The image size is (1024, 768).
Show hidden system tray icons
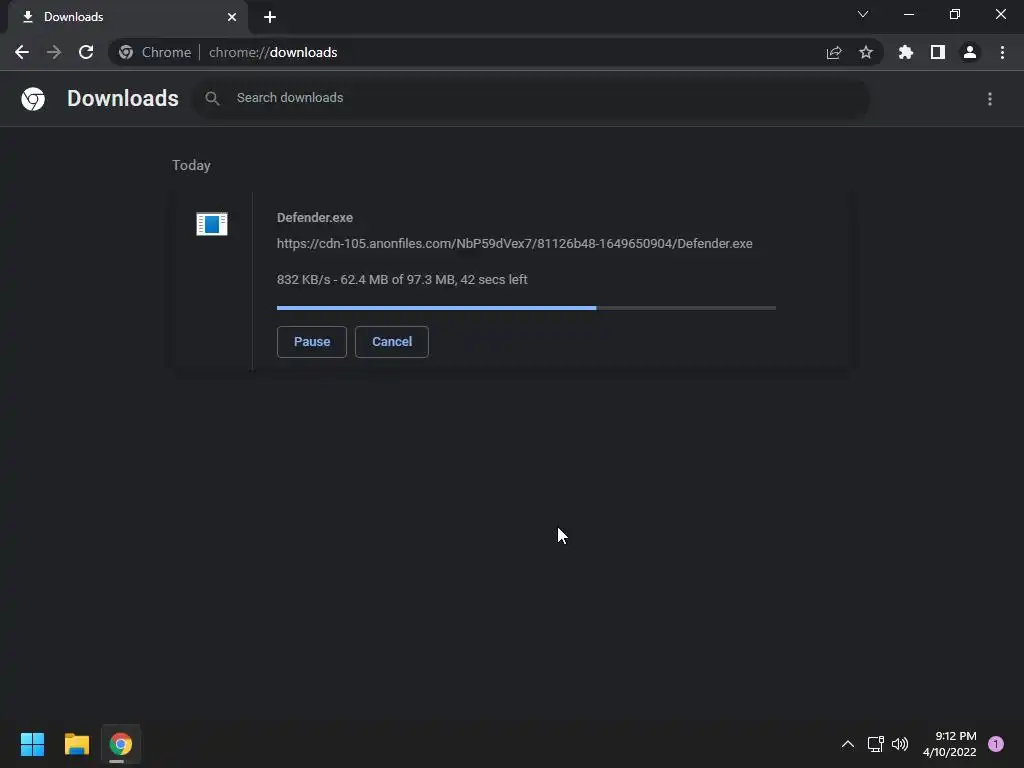click(x=848, y=744)
